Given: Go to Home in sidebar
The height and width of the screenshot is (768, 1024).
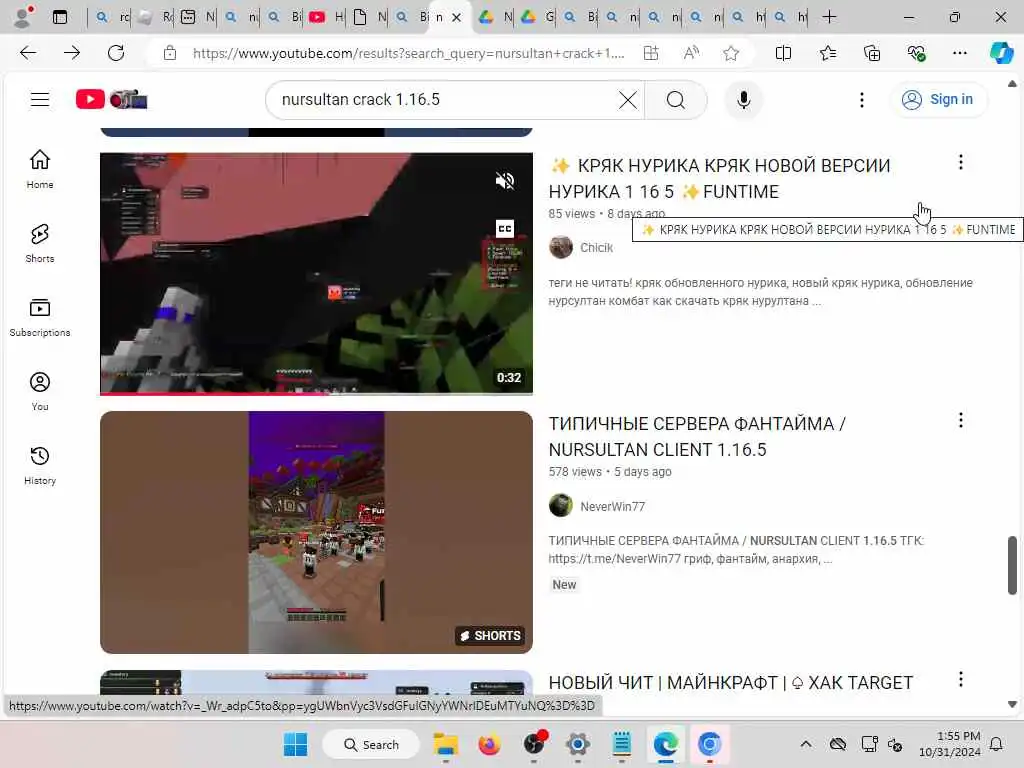Looking at the screenshot, I should coord(40,168).
